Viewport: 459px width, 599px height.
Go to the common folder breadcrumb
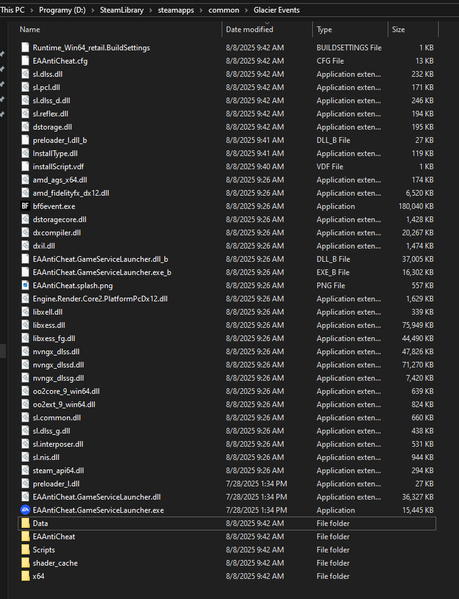point(224,10)
